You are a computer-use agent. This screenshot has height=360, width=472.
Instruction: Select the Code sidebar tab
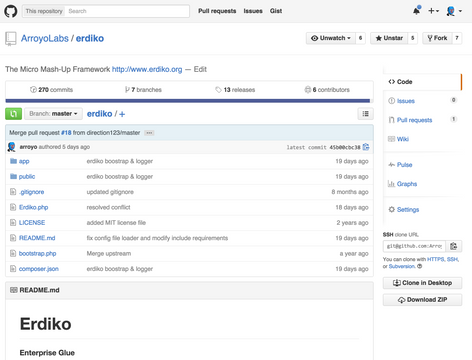point(423,82)
